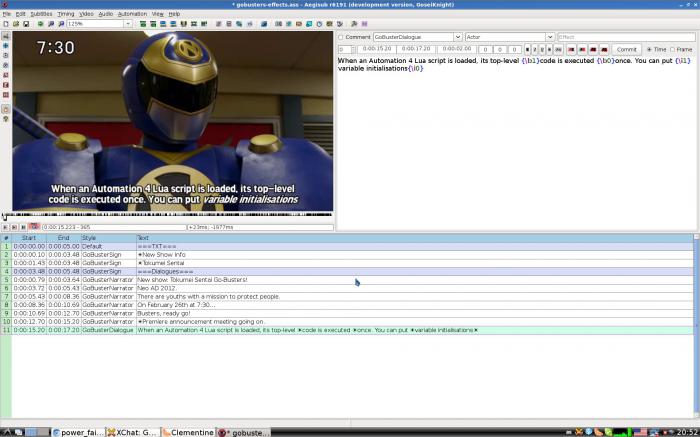Image resolution: width=700 pixels, height=437 pixels.
Task: Open the Properties toolbar icon
Action: [x=229, y=24]
